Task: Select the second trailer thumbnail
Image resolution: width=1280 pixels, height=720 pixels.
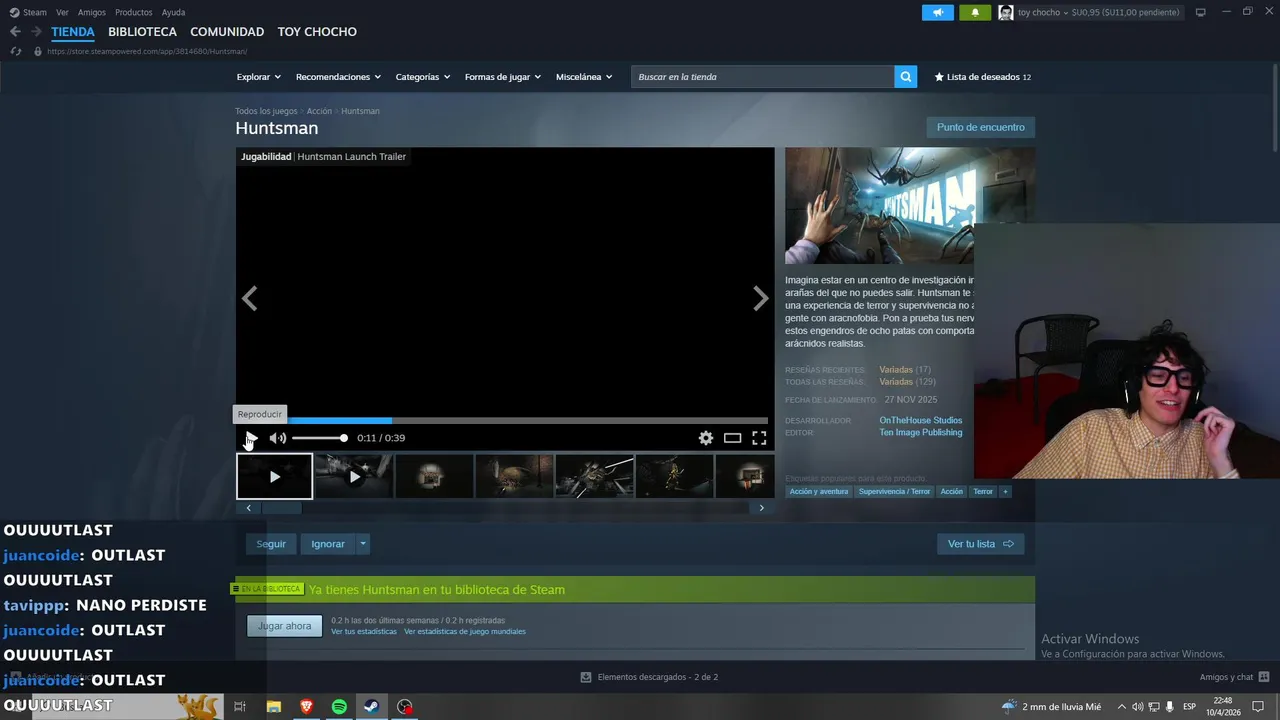Action: 354,476
